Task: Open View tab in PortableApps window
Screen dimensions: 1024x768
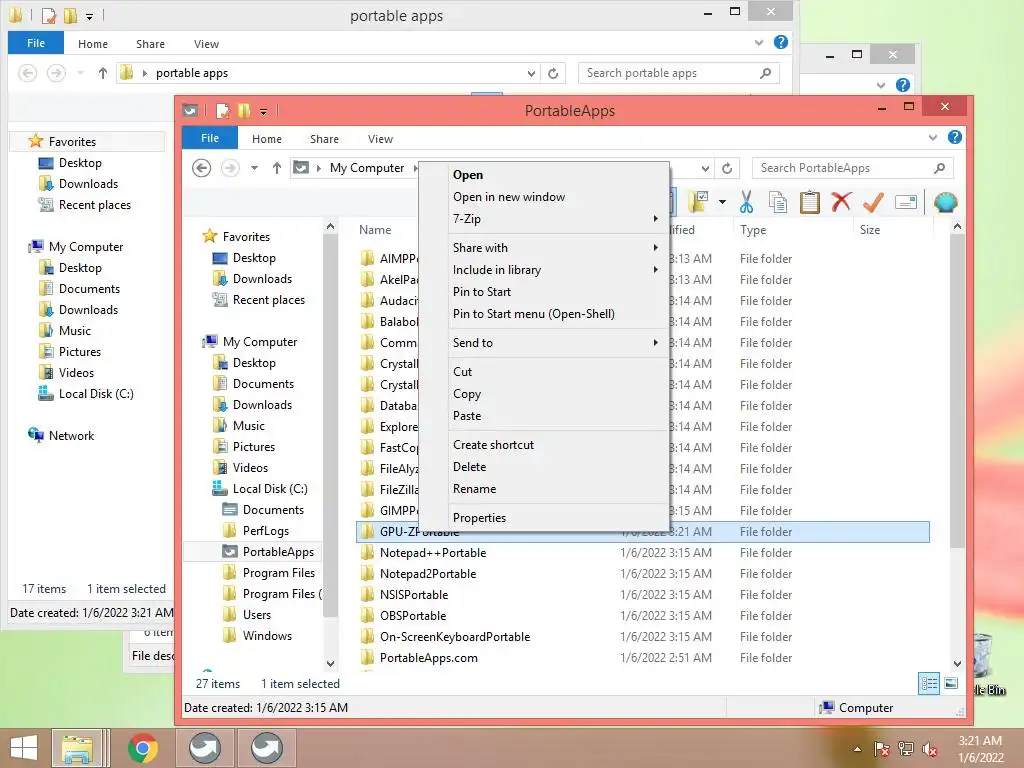Action: (380, 139)
